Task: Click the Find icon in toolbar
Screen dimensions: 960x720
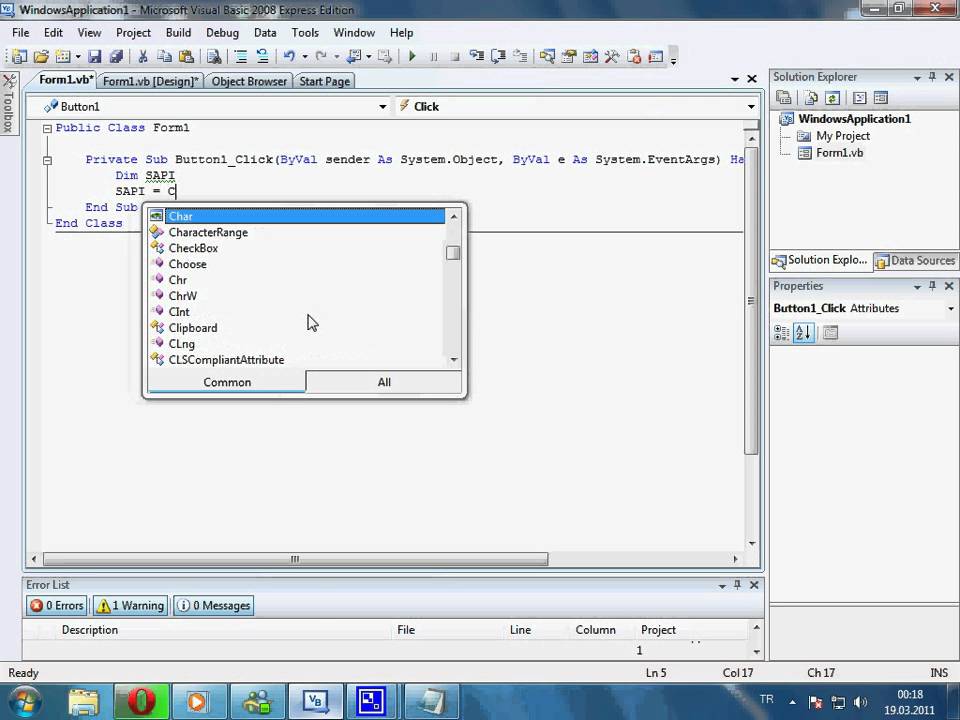Action: tap(214, 57)
